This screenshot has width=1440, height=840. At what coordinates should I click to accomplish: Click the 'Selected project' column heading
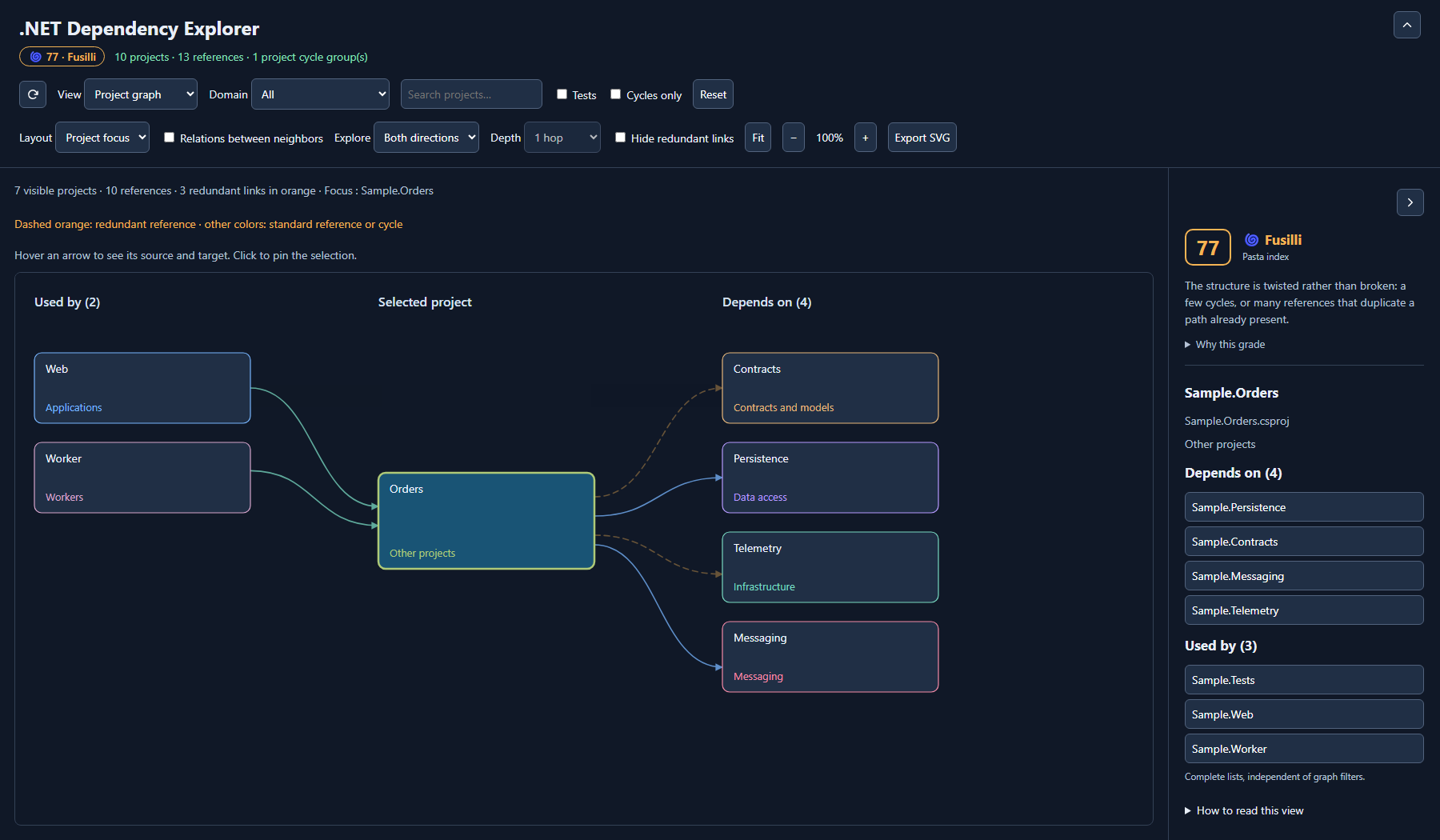point(425,302)
